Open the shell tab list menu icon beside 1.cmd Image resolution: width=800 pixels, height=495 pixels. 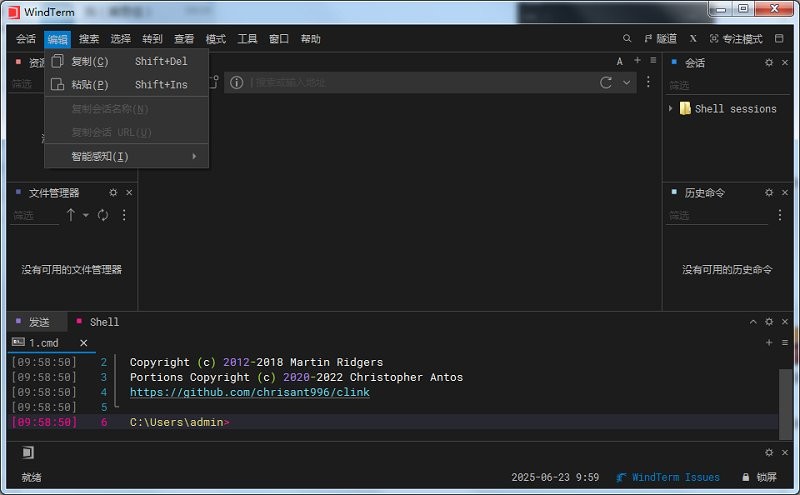click(785, 342)
